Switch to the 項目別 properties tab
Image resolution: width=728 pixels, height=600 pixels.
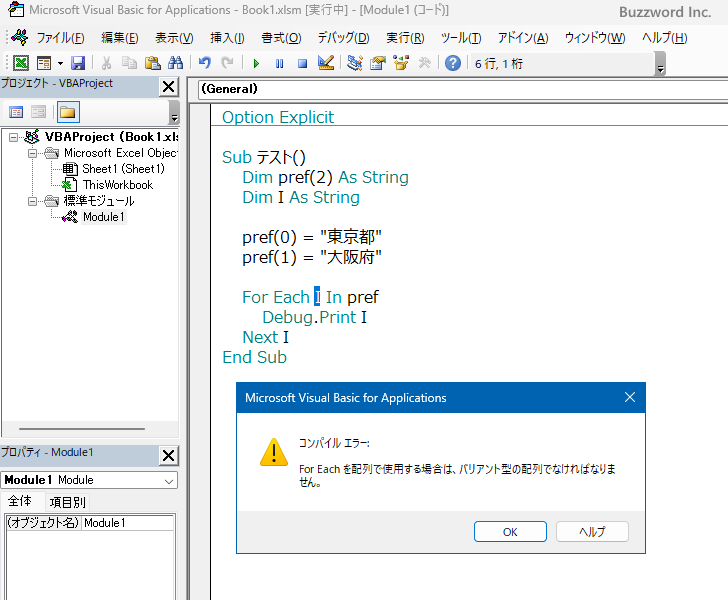[x=67, y=502]
